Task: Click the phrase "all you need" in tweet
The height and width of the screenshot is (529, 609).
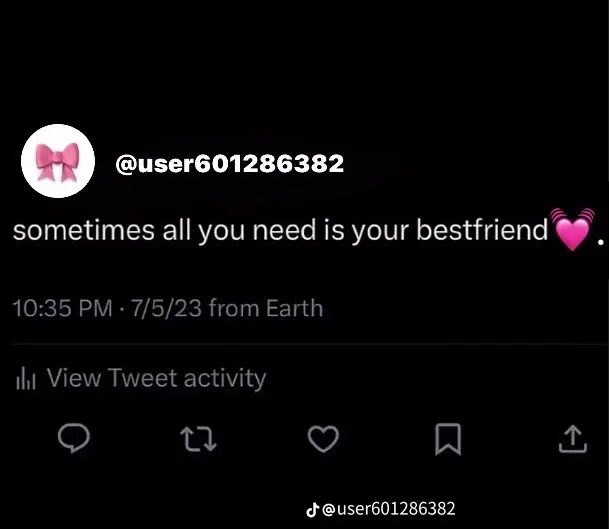Action: click(x=239, y=231)
